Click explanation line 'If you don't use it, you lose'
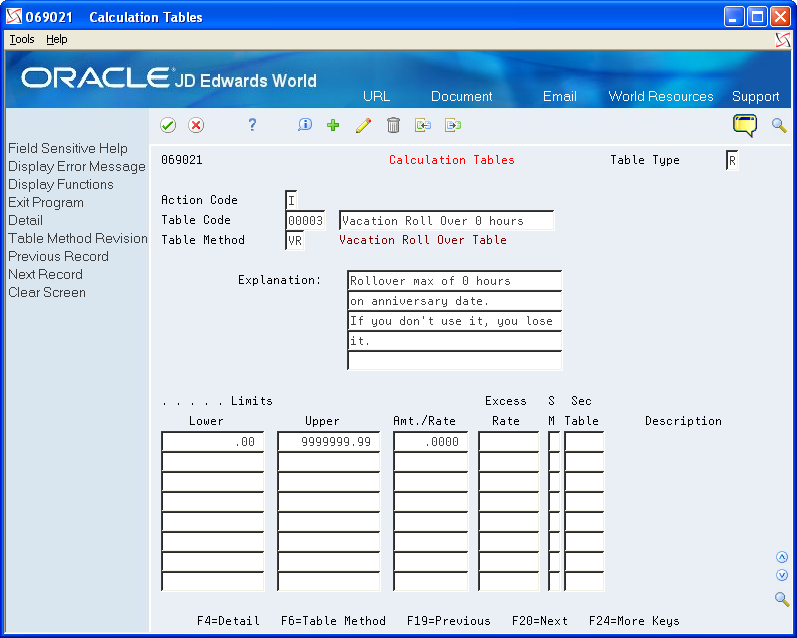Image resolution: width=797 pixels, height=638 pixels. tap(454, 321)
